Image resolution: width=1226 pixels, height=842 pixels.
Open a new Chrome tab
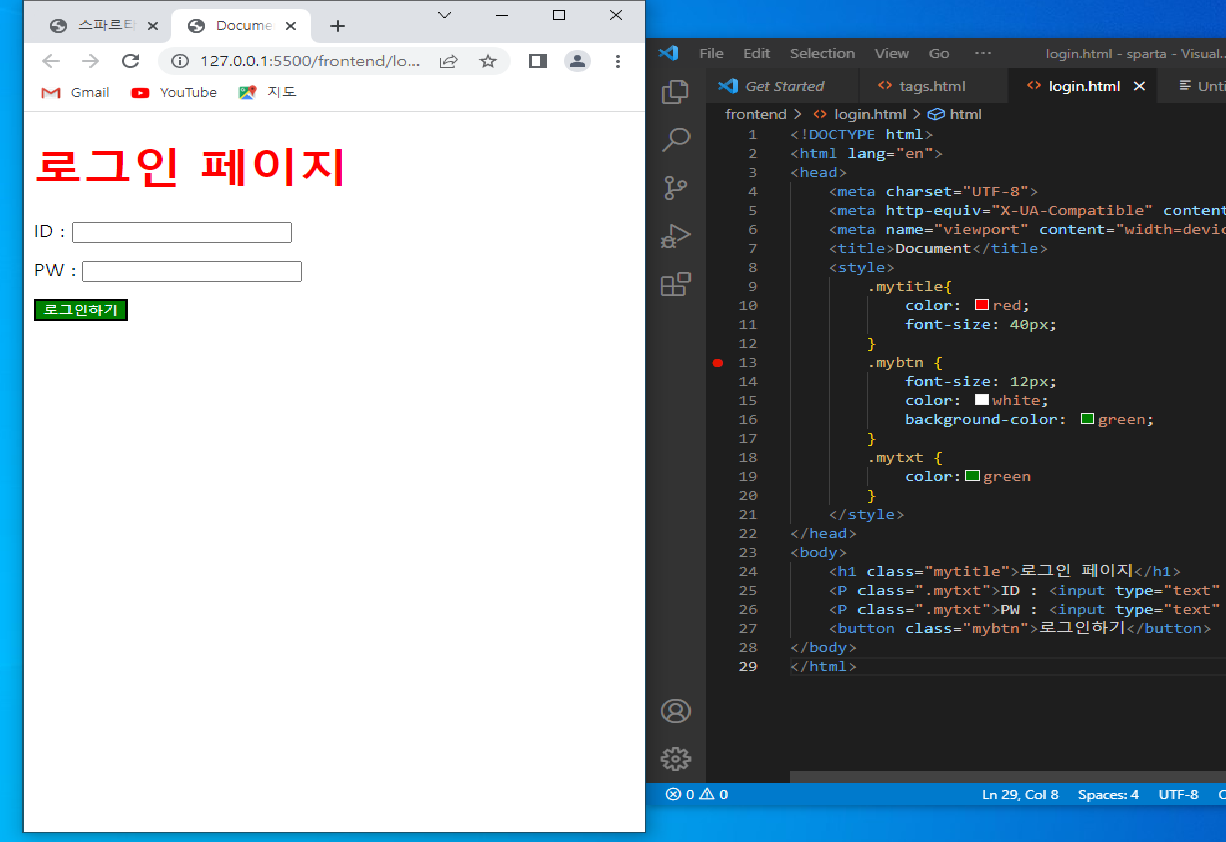pyautogui.click(x=338, y=26)
